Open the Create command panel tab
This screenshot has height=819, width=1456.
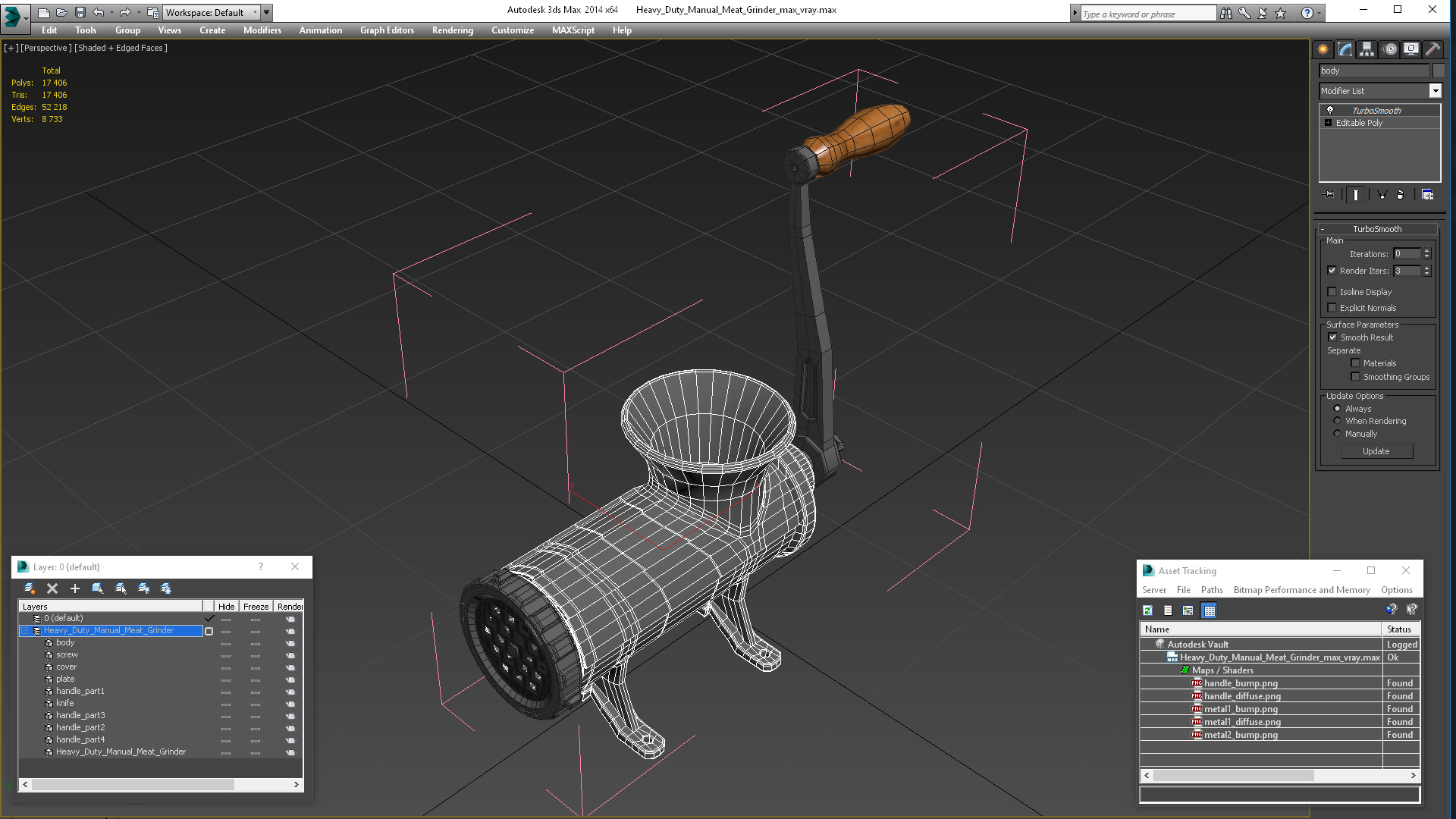click(x=1323, y=49)
